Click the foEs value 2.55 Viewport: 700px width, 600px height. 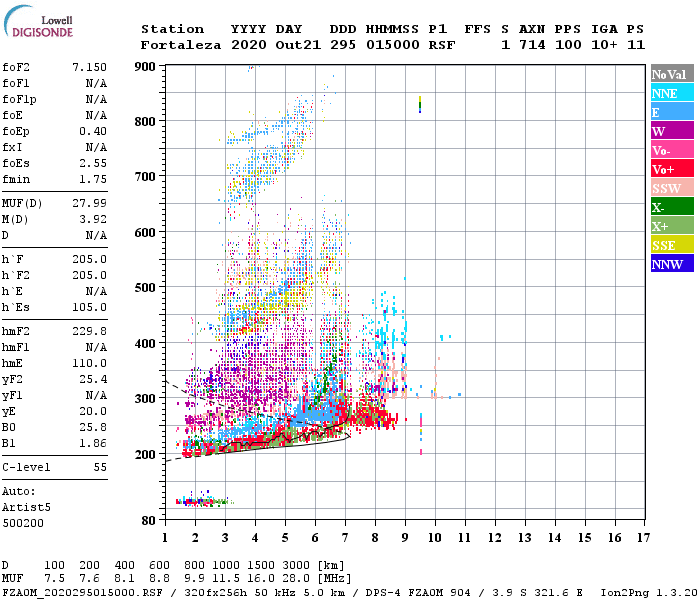93,163
